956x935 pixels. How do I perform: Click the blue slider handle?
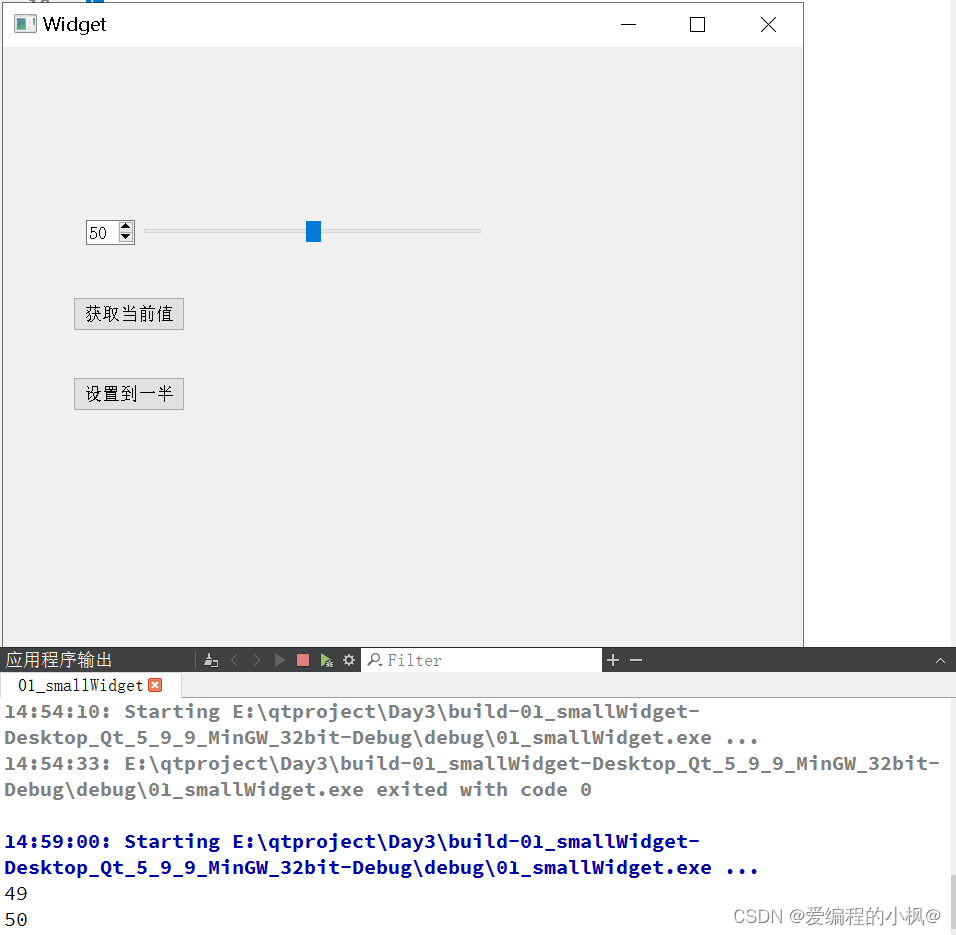tap(313, 232)
